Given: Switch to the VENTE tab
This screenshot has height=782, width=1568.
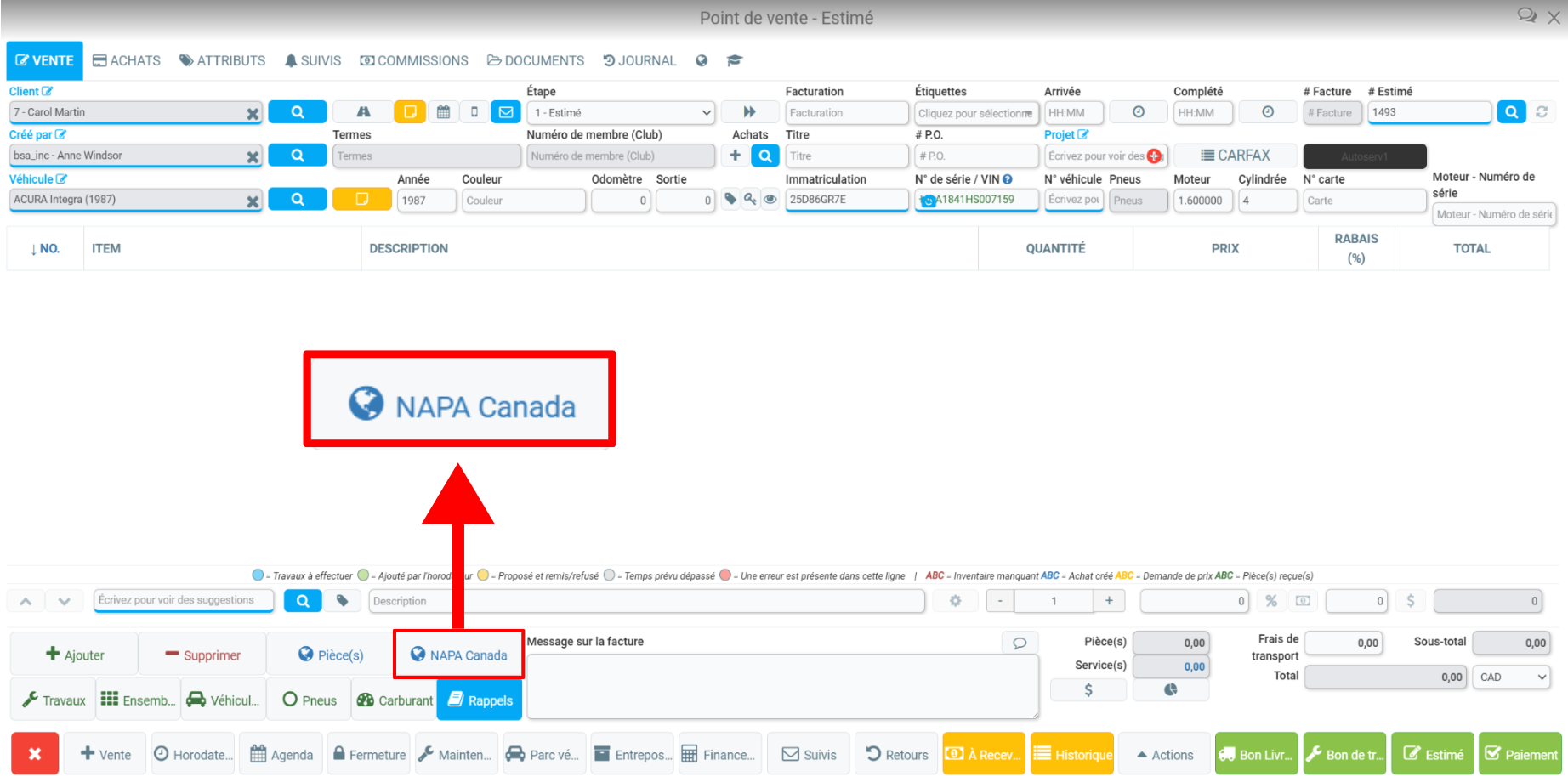Looking at the screenshot, I should pyautogui.click(x=45, y=60).
